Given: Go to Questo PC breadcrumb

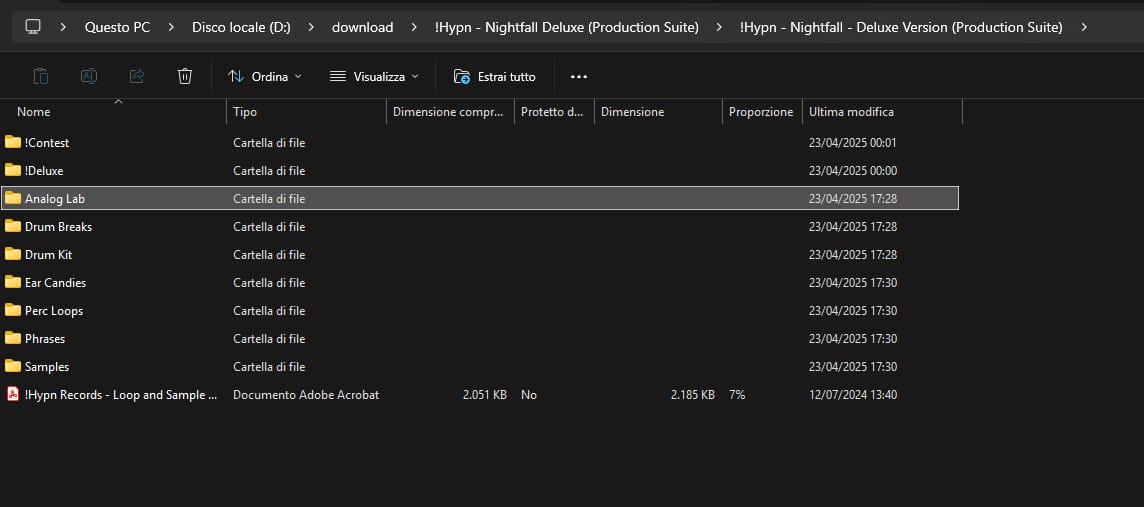Looking at the screenshot, I should 117,28.
